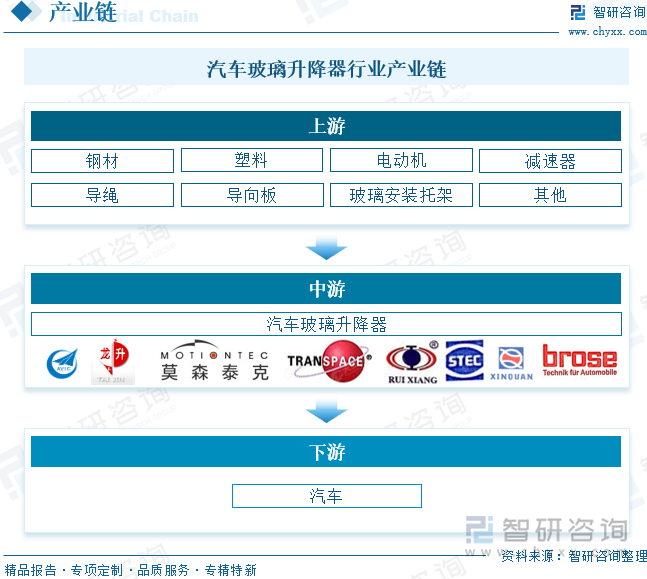Select the 玻璃安装托架 box
The width and height of the screenshot is (647, 579).
coord(401,195)
